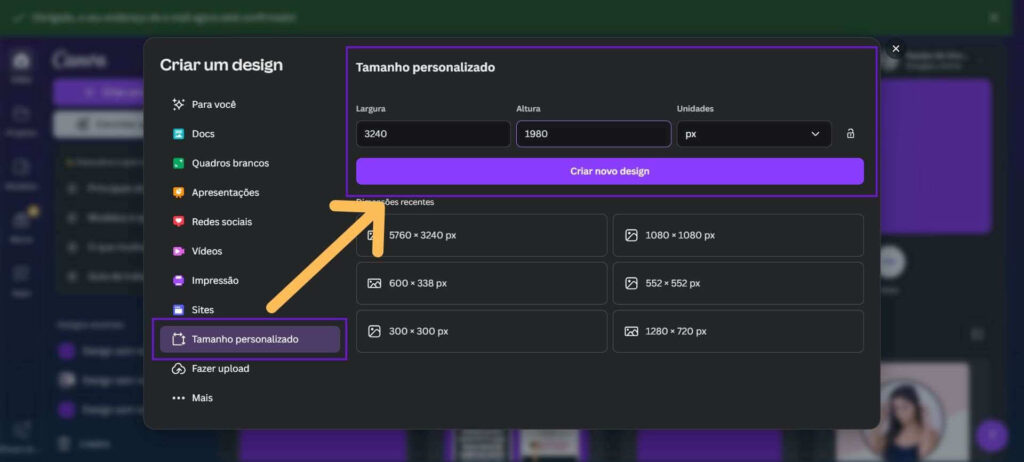Click Criar novo design button

tap(609, 171)
